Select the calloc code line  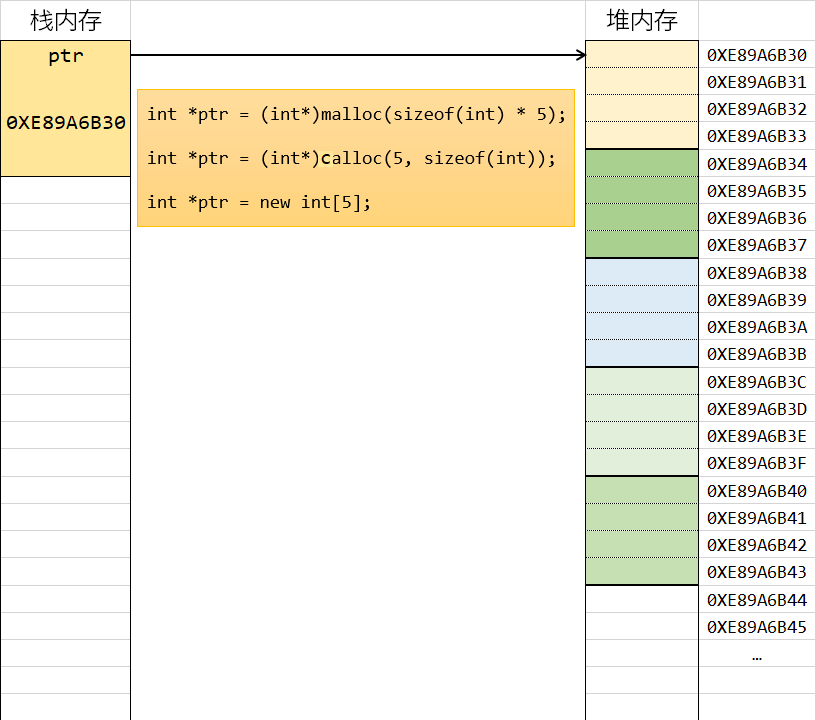tap(350, 157)
